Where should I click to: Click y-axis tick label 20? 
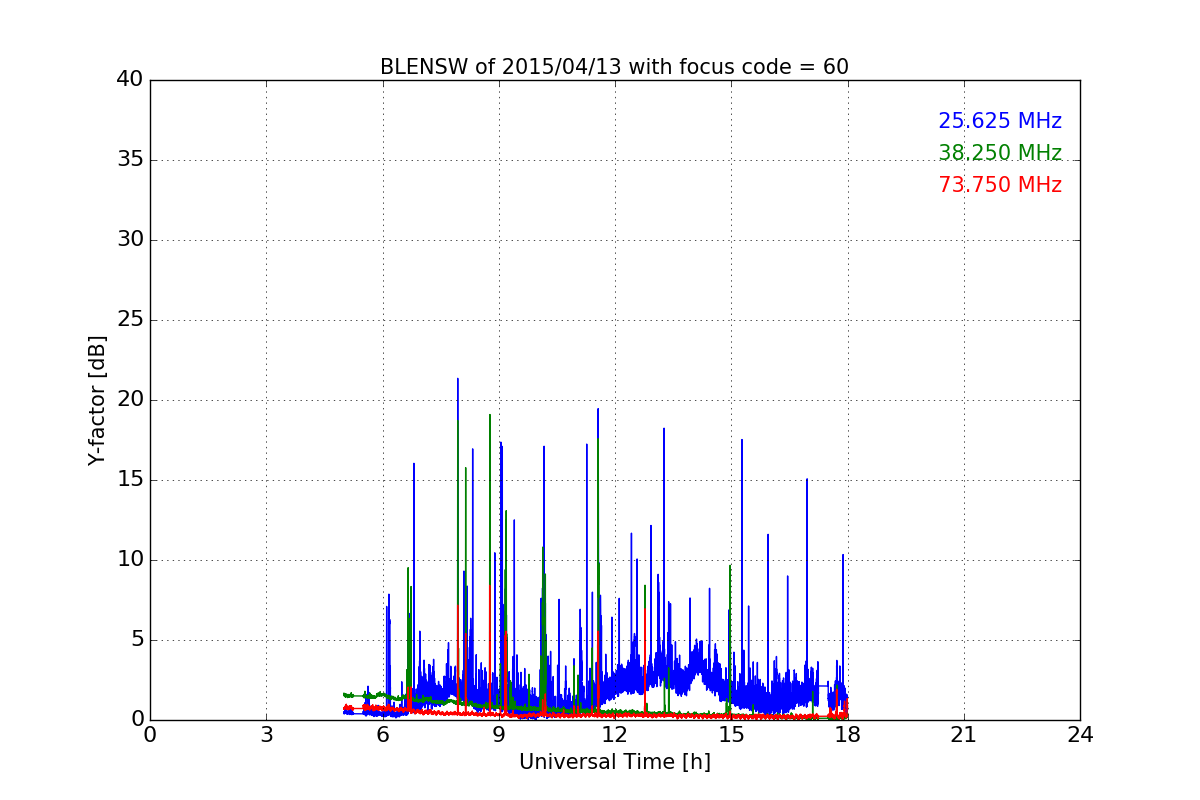tap(129, 400)
